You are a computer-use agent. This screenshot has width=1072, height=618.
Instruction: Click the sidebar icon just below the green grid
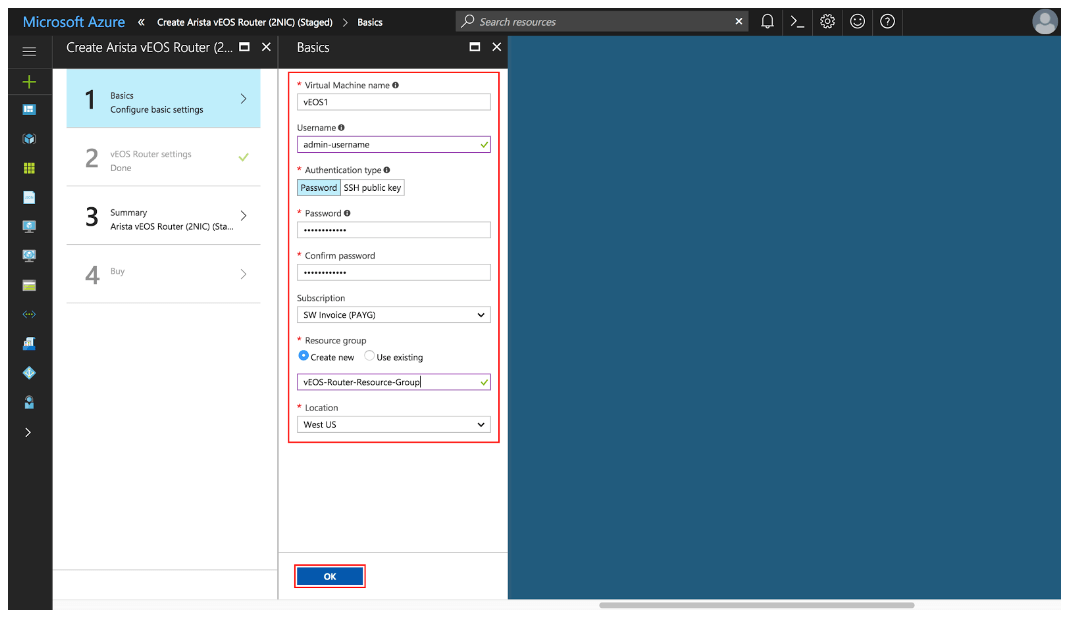pyautogui.click(x=29, y=198)
